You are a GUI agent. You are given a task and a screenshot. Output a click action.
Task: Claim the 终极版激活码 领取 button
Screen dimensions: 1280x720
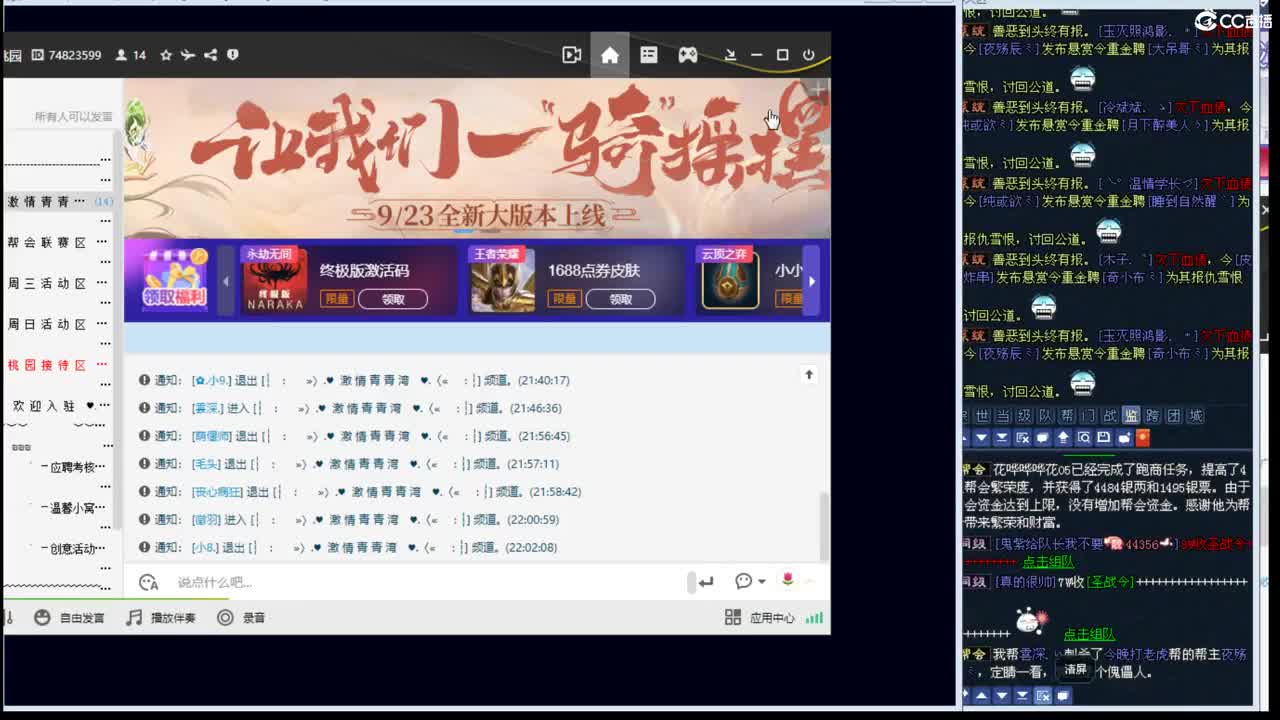392,299
